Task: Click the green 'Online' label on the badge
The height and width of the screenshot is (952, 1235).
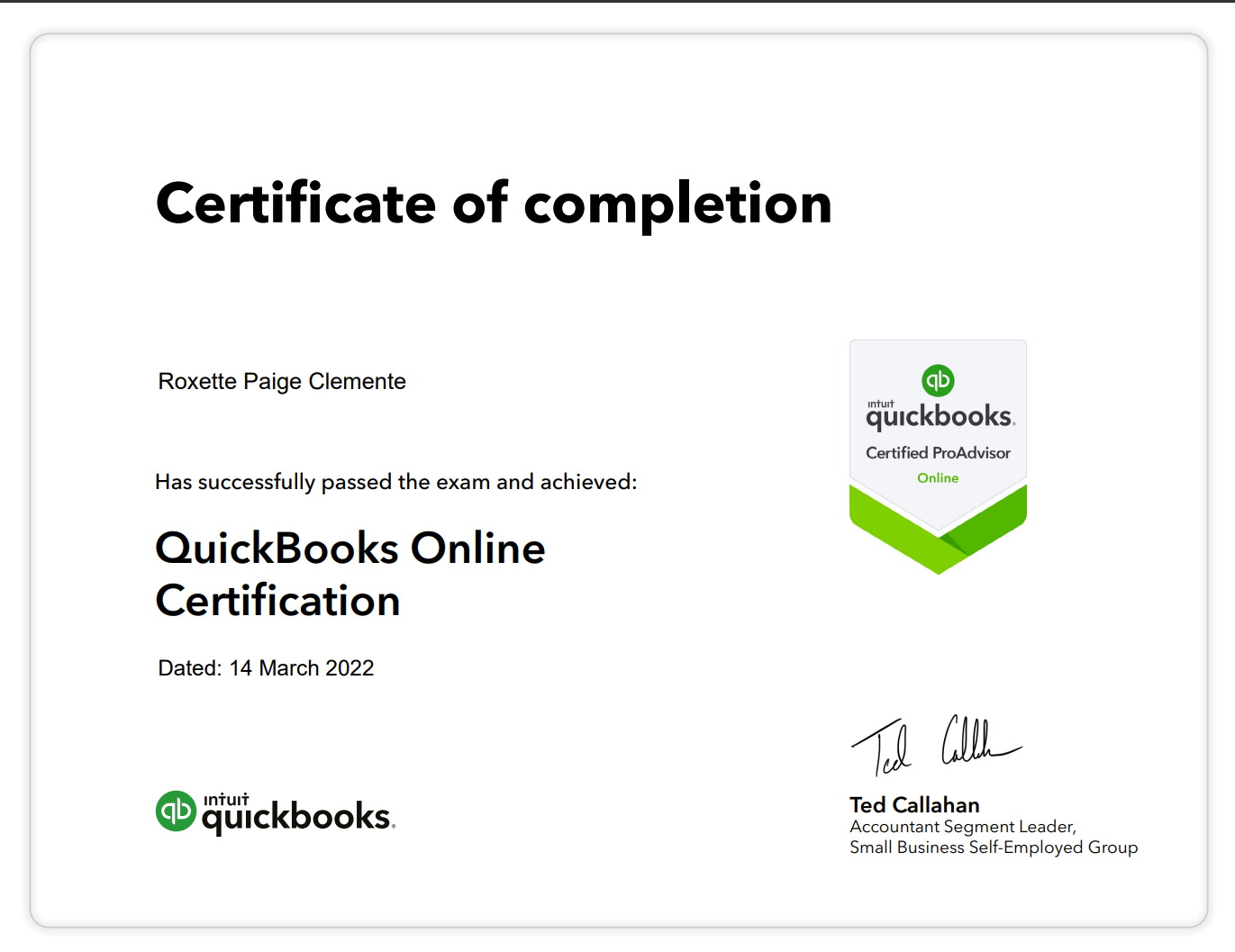Action: [x=938, y=478]
